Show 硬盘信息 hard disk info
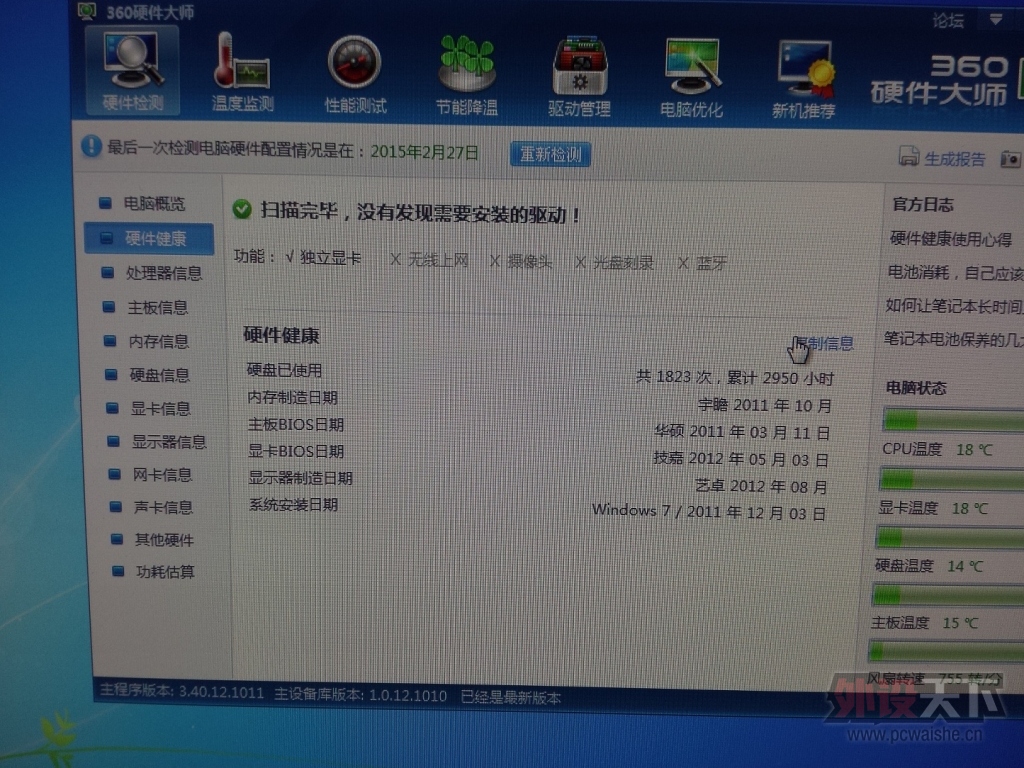Viewport: 1024px width, 768px height. 159,375
